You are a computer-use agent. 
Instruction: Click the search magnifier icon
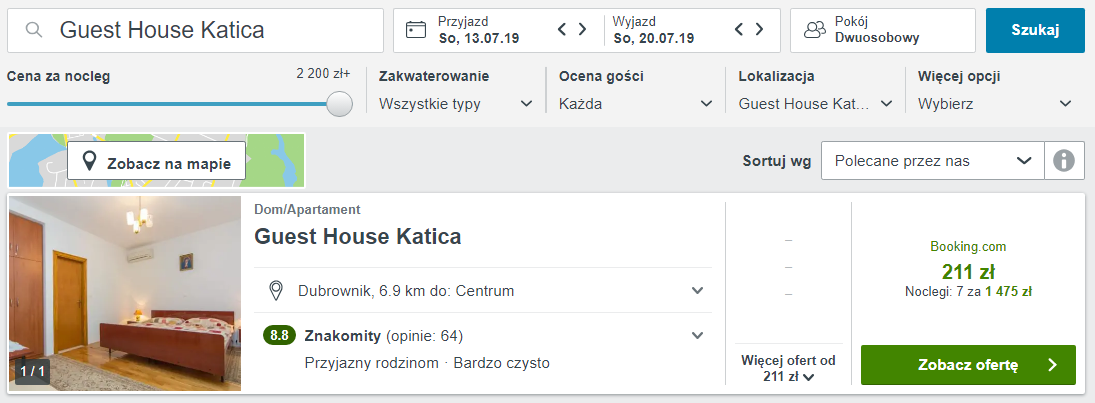click(34, 30)
